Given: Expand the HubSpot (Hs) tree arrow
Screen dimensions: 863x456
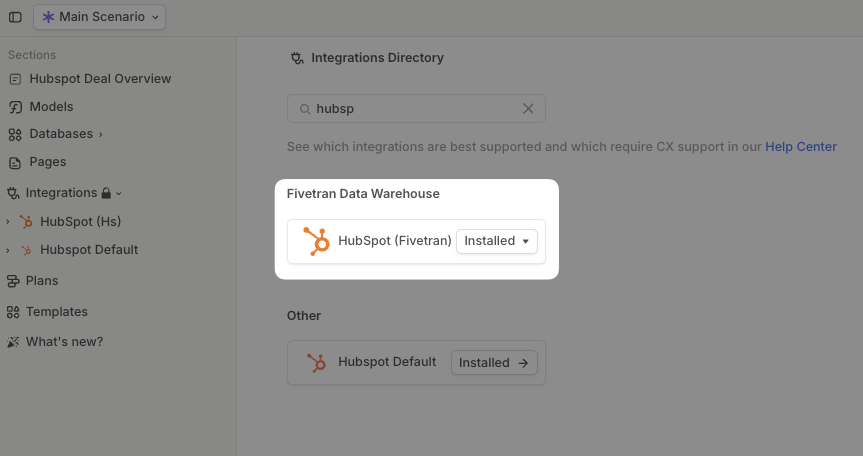Looking at the screenshot, I should 8,222.
